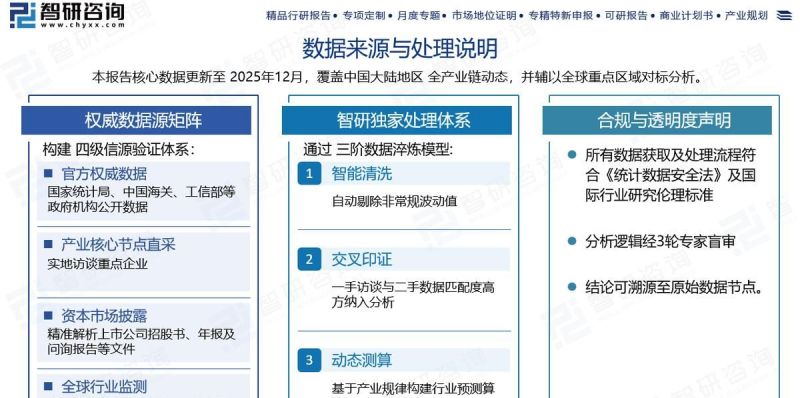Click the 官方权威数据 heading
The width and height of the screenshot is (800, 398).
click(104, 173)
